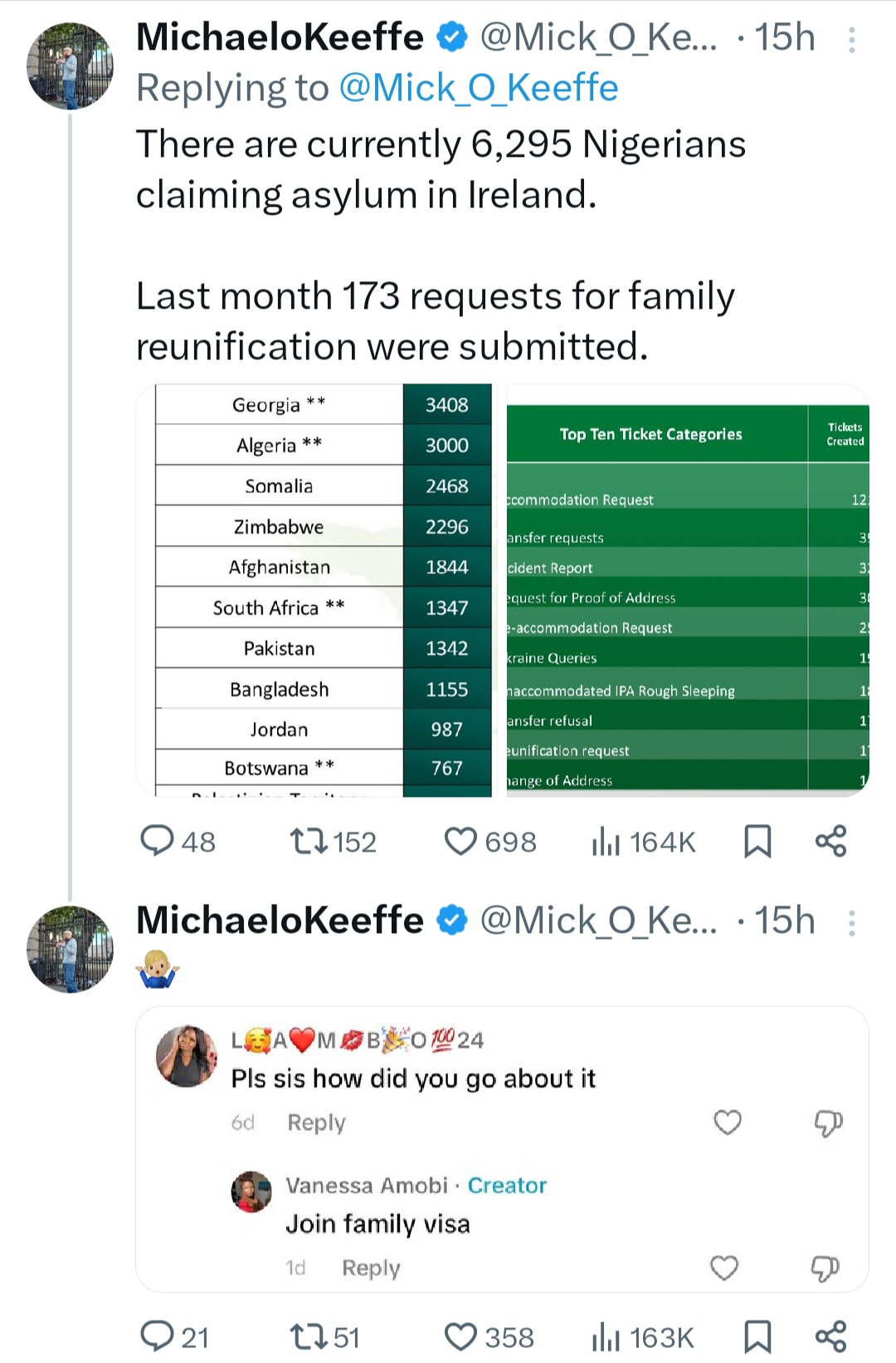The image size is (896, 1363).
Task: Open the @Mick_O_Keeffe mention link
Action: pyautogui.click(x=479, y=88)
